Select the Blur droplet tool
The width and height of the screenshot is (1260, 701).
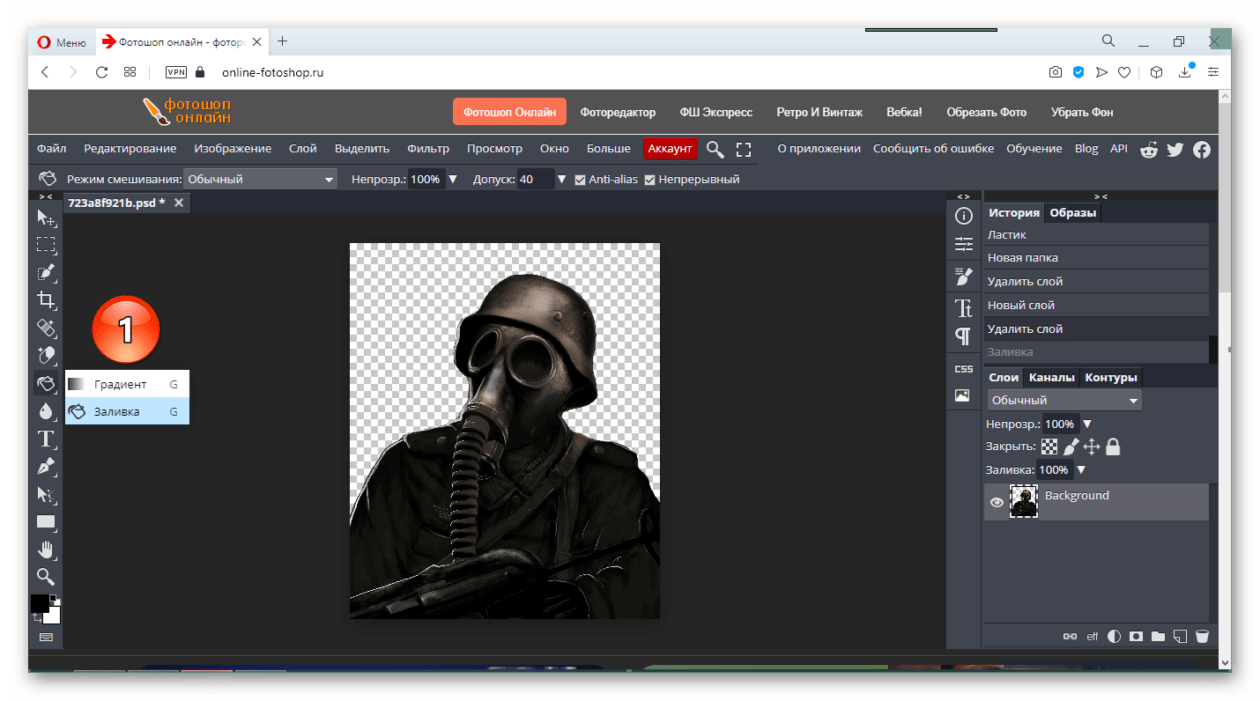46,411
